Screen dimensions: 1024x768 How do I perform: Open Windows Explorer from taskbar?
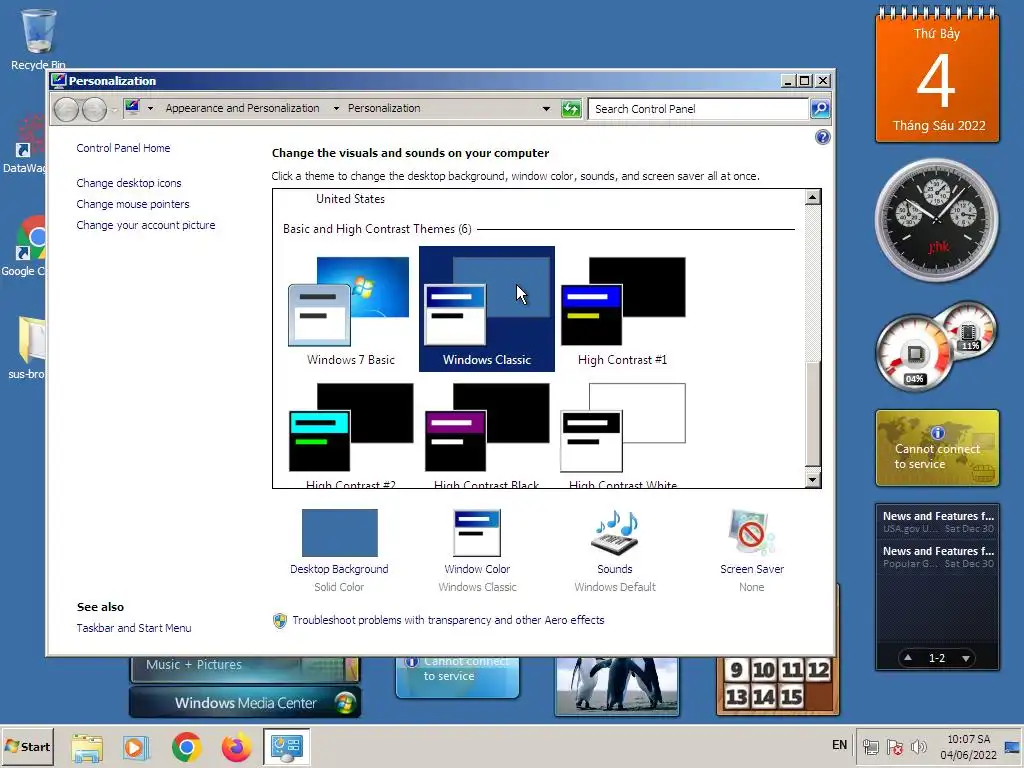pos(88,747)
